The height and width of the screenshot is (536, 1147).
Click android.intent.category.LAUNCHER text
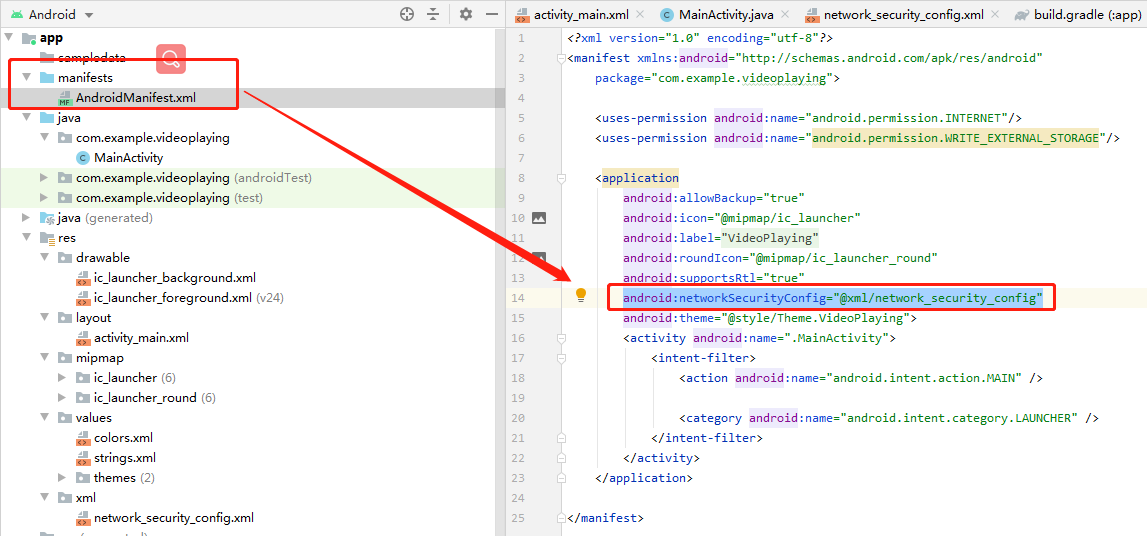click(959, 418)
